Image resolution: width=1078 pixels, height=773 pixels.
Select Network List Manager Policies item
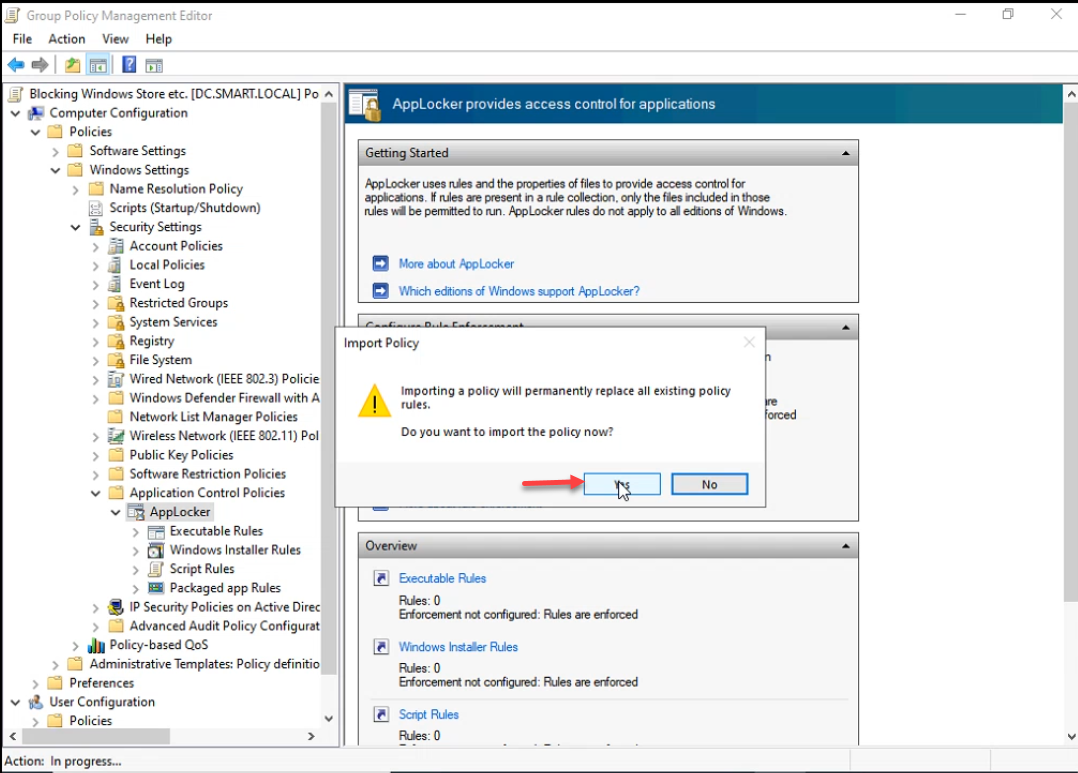point(213,417)
